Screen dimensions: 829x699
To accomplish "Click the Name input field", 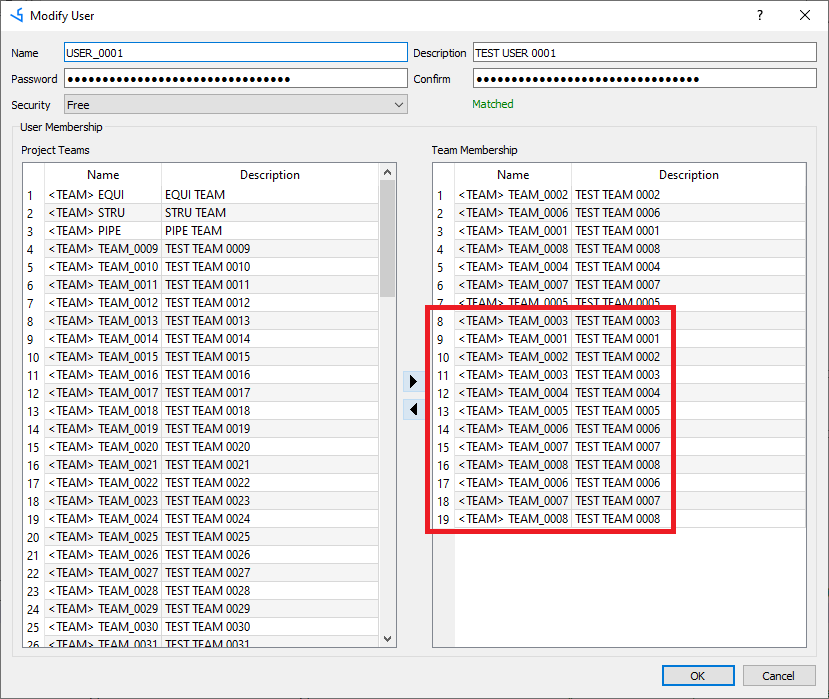I will (x=235, y=52).
